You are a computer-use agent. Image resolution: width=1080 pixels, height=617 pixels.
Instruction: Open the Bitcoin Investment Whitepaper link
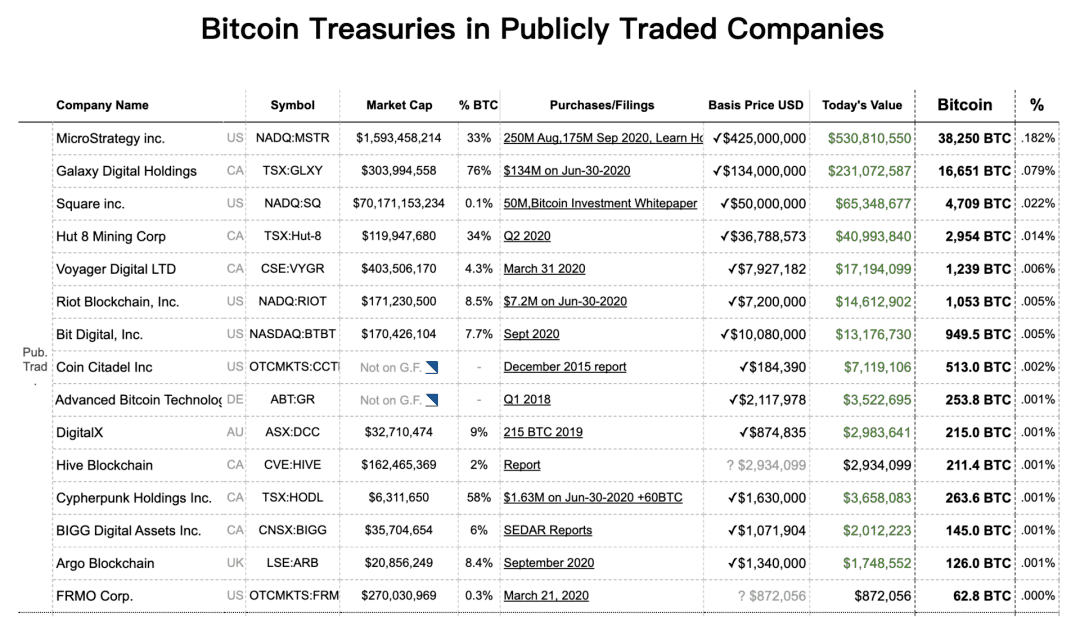click(600, 203)
